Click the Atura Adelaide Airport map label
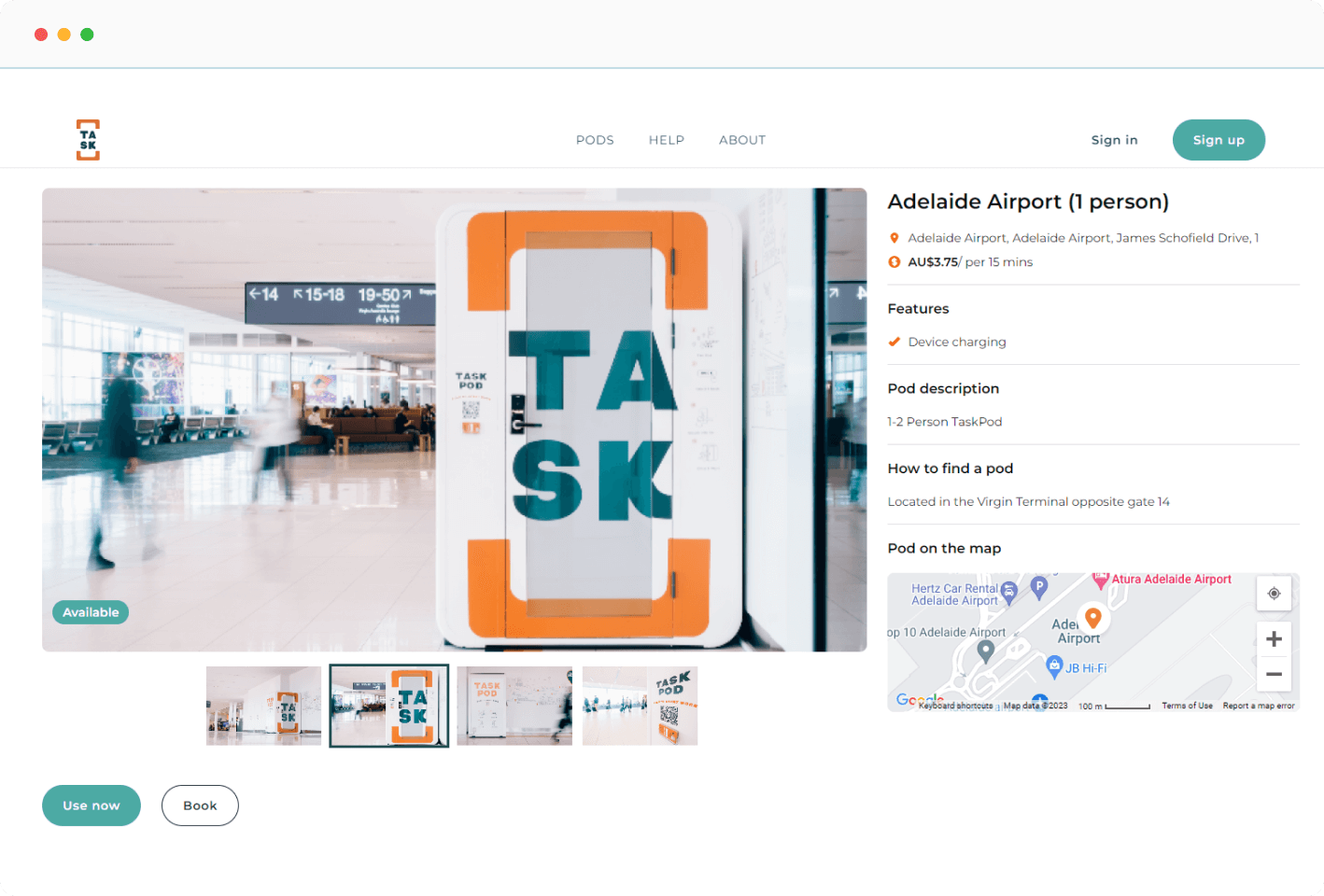The image size is (1324, 896). (1172, 579)
